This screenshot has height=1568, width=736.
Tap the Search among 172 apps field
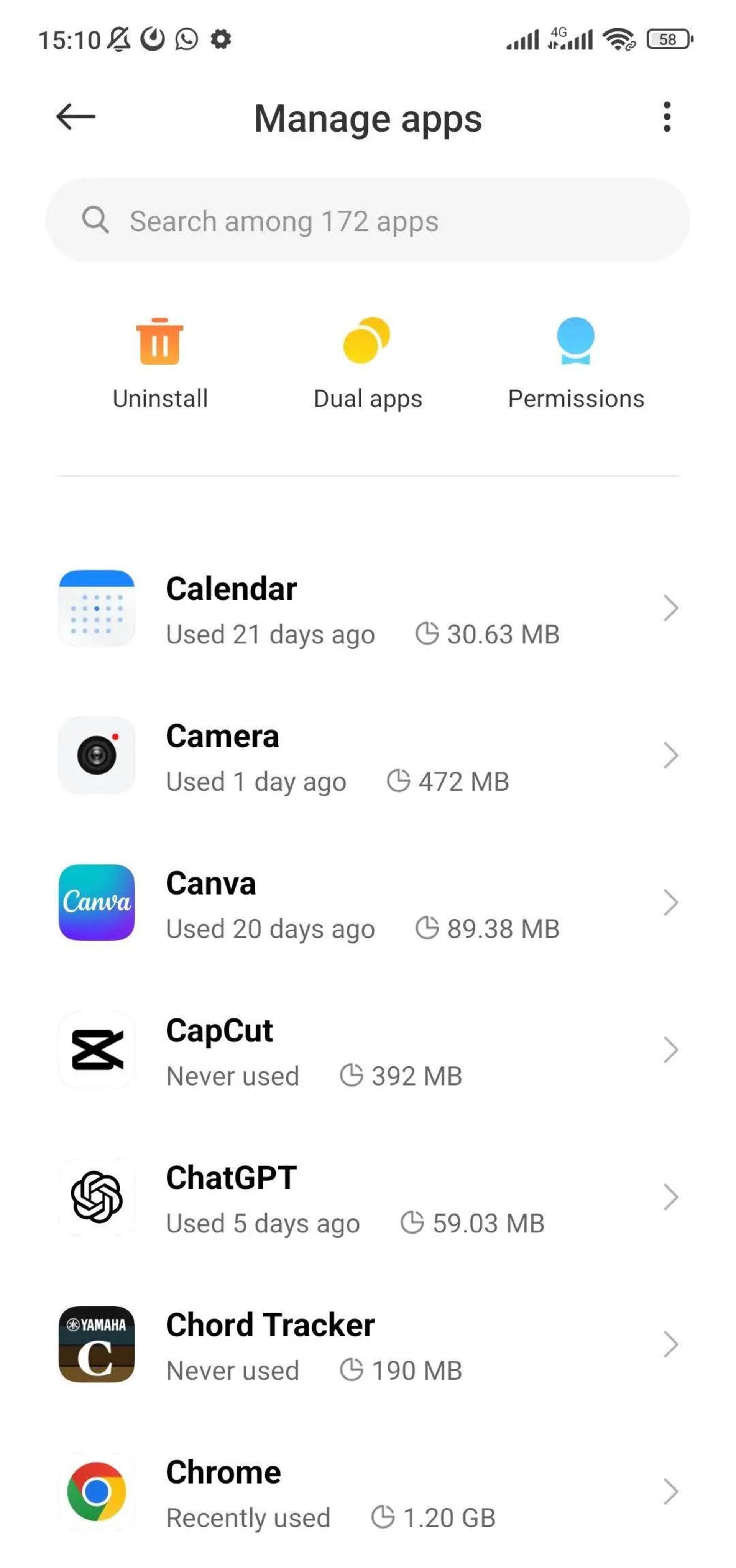[x=367, y=220]
